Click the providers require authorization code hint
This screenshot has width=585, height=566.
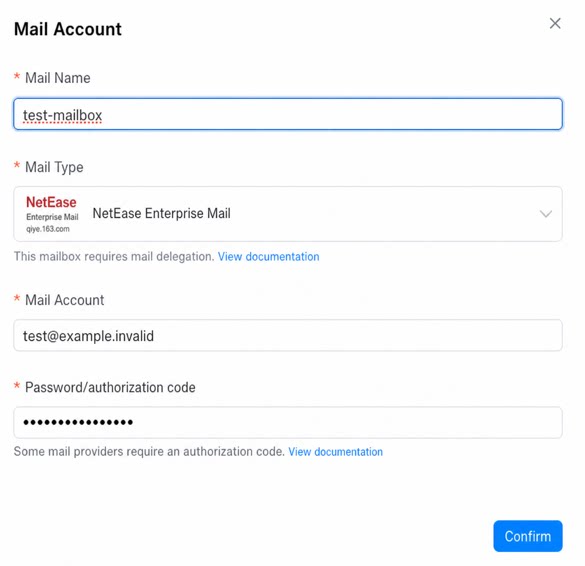pyautogui.click(x=149, y=452)
